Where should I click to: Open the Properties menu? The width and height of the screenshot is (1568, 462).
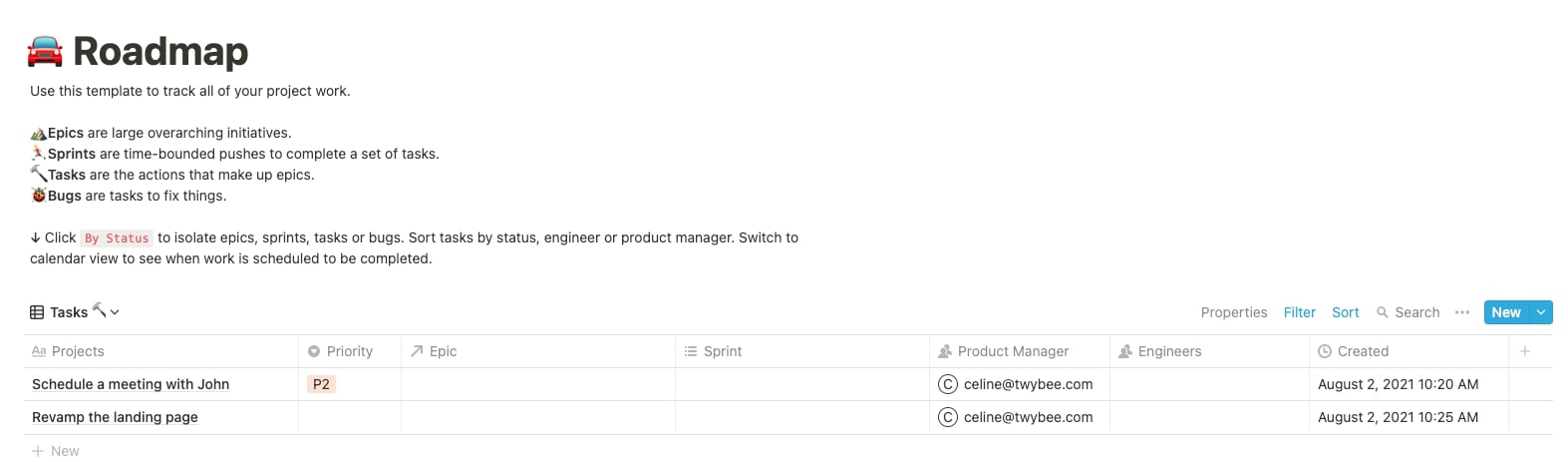click(1234, 312)
